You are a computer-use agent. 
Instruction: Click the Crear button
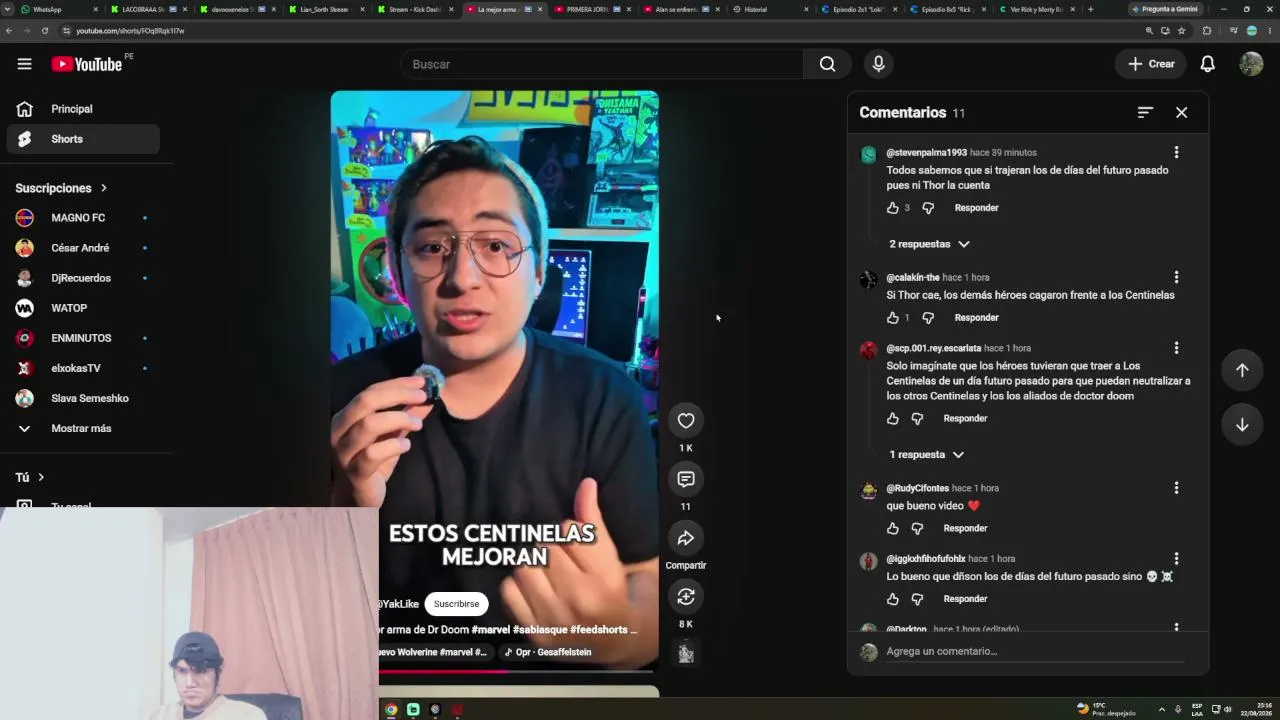(x=1151, y=64)
